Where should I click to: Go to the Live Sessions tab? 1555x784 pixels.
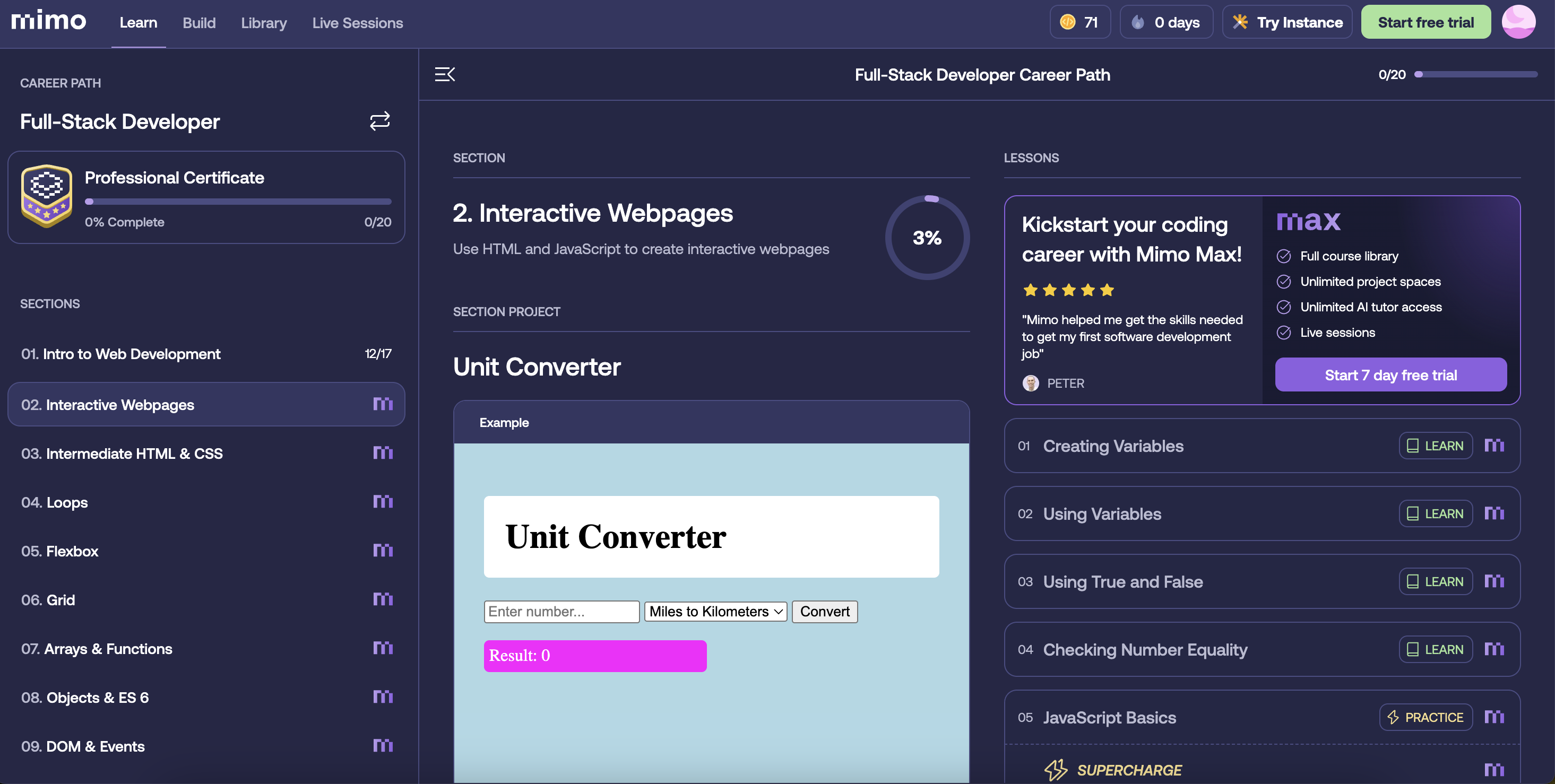(357, 23)
